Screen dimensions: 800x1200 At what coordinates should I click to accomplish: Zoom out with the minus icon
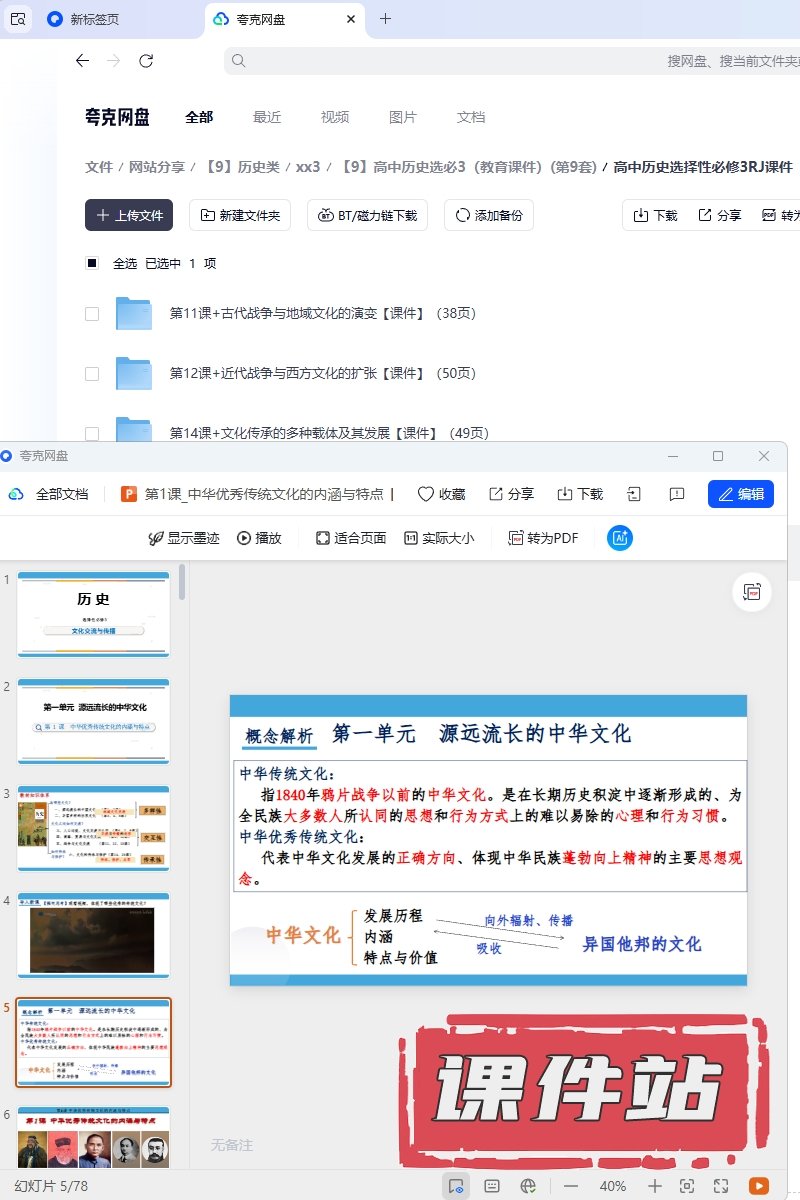pos(571,1186)
